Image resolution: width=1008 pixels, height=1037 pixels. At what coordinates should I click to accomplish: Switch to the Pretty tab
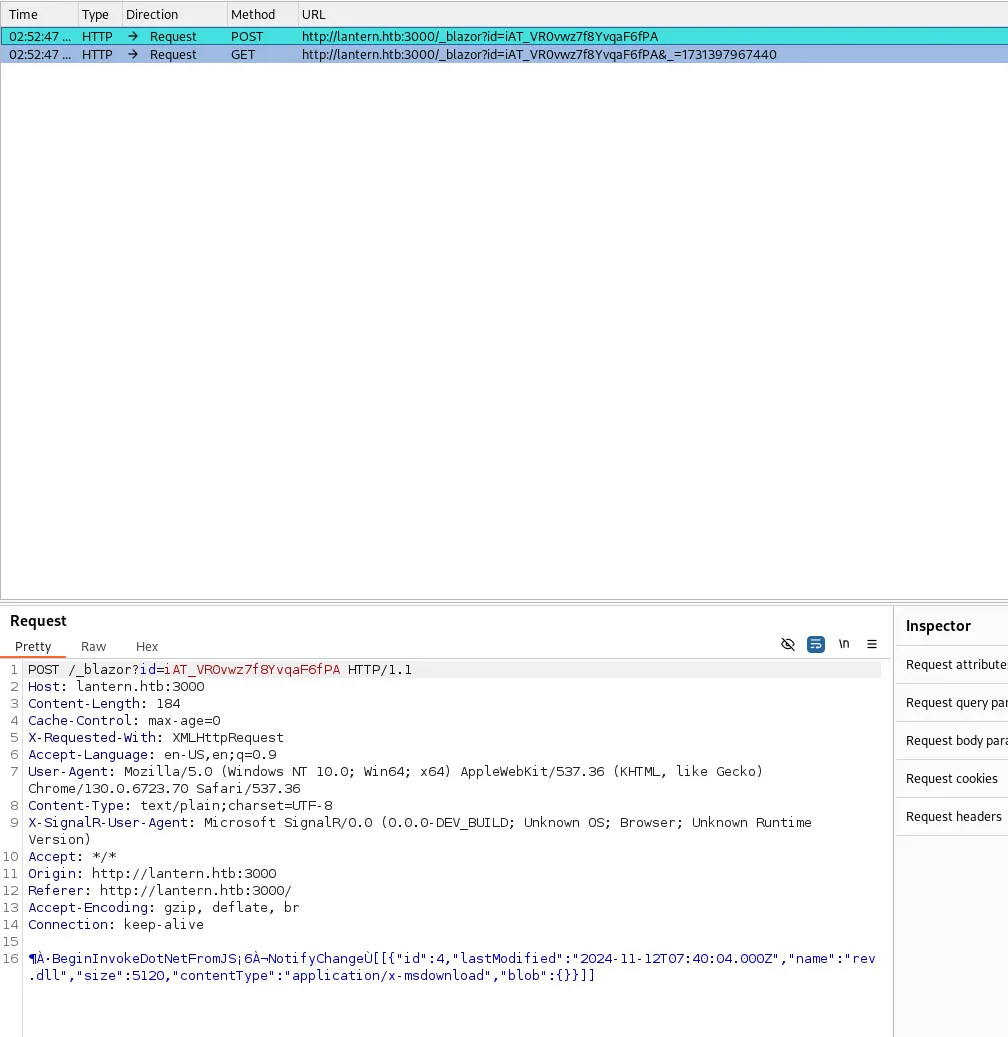click(x=33, y=647)
